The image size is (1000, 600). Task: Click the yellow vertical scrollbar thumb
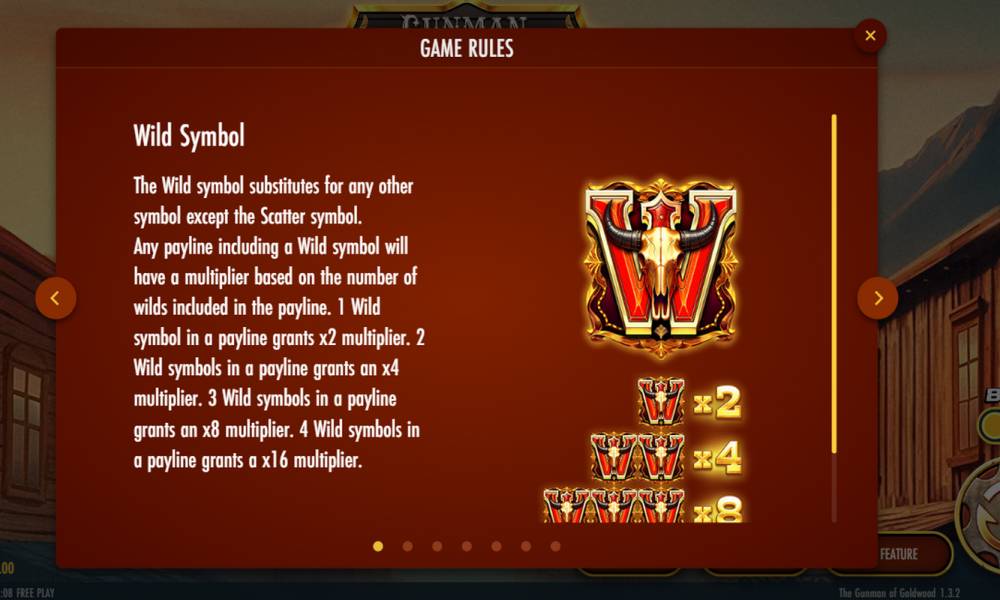point(834,284)
